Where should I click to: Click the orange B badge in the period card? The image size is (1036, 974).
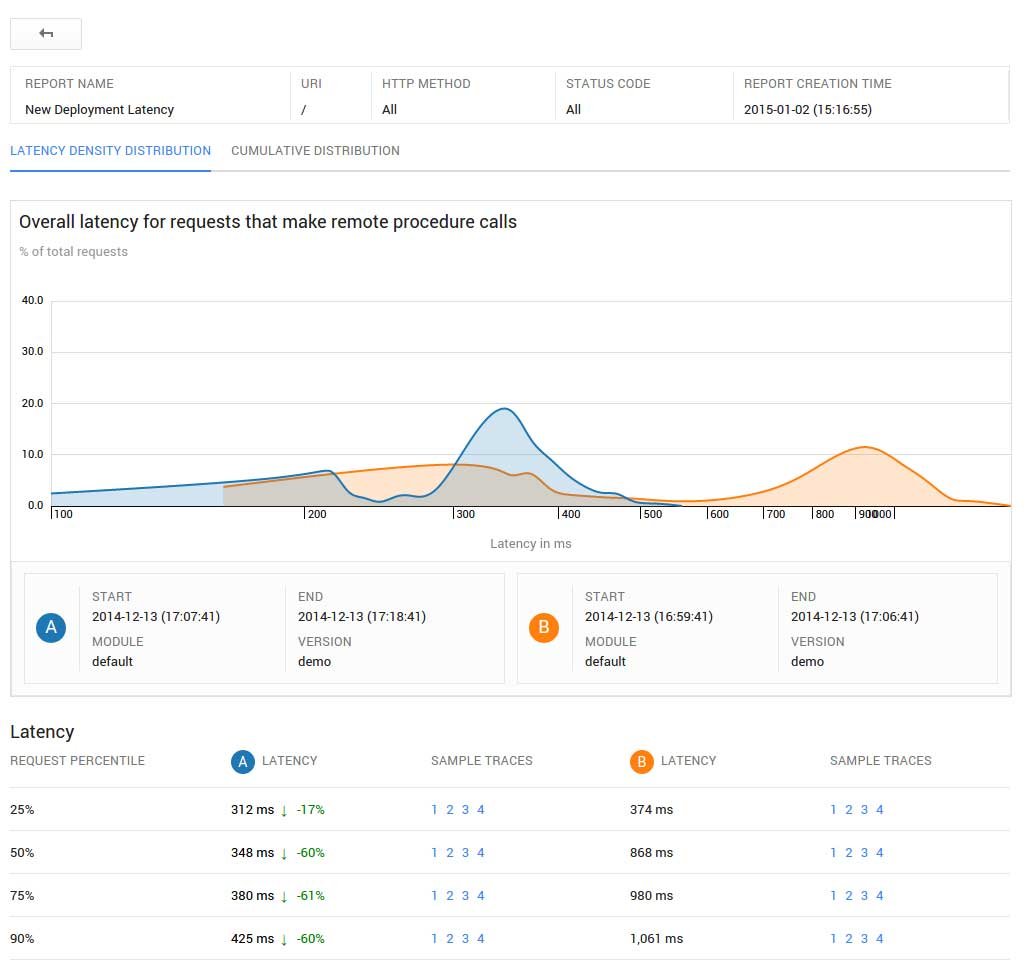click(x=544, y=628)
